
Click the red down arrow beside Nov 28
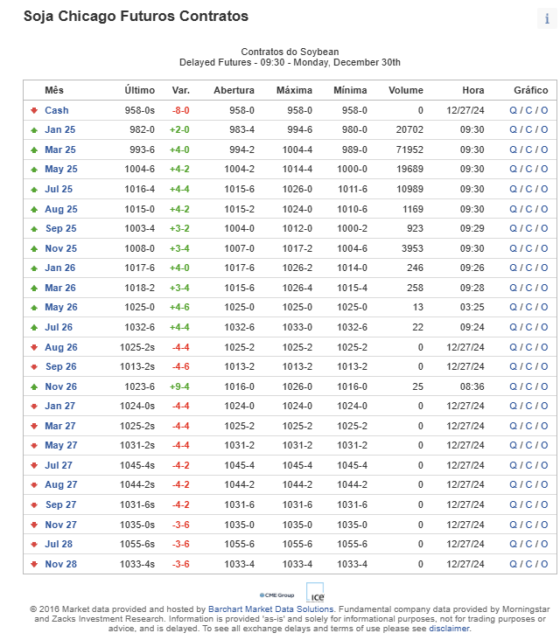coord(34,564)
